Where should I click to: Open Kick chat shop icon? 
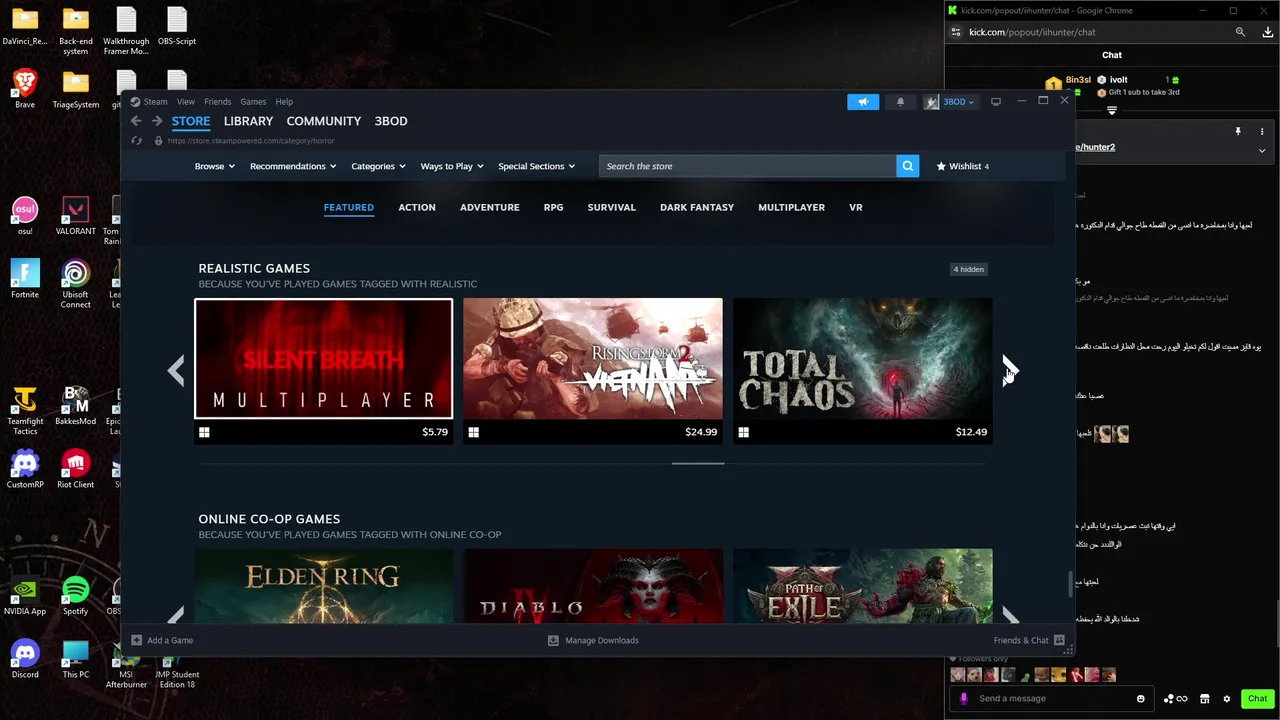pyautogui.click(x=1205, y=698)
